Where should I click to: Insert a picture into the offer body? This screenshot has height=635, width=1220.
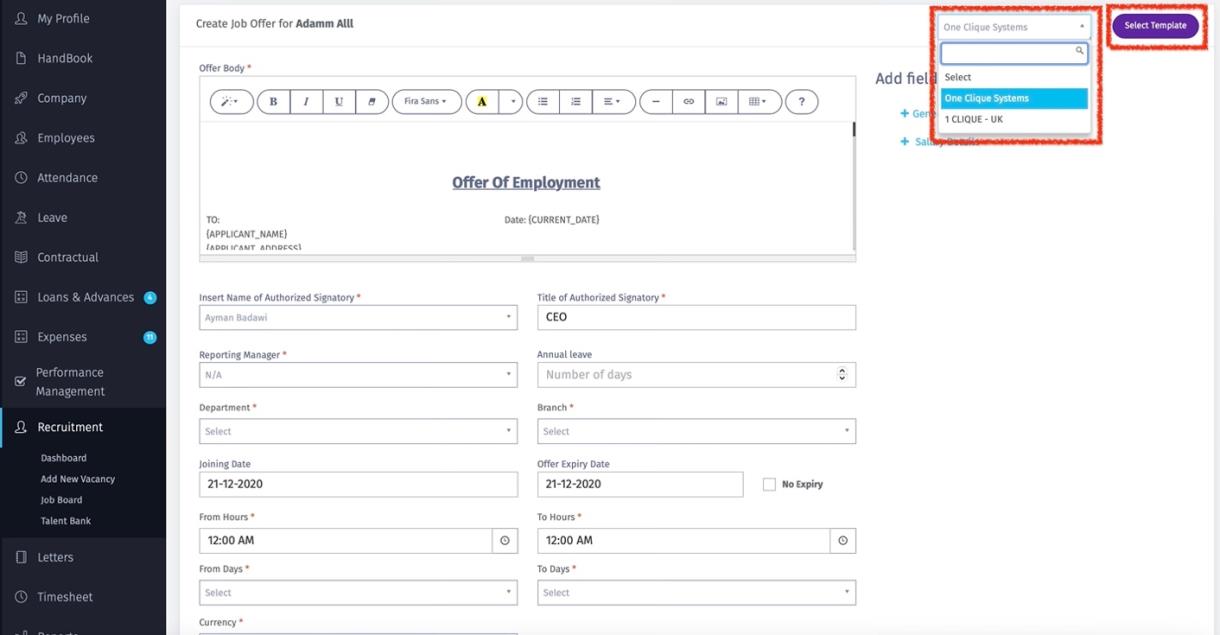tap(720, 102)
